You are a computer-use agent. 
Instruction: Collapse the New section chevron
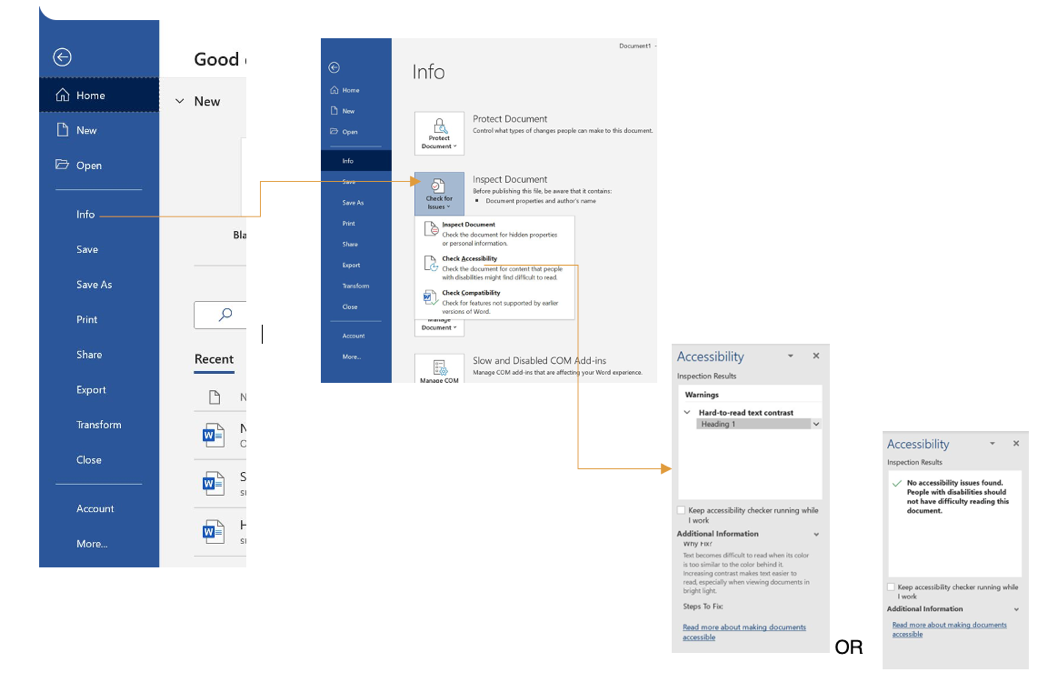point(179,101)
